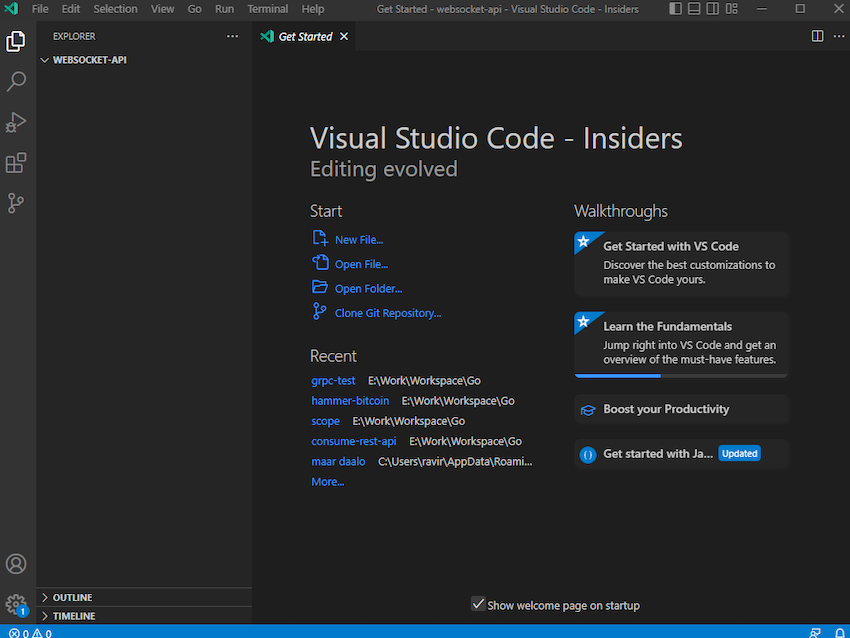Close the Get Started tab
850x638 pixels.
[x=344, y=36]
